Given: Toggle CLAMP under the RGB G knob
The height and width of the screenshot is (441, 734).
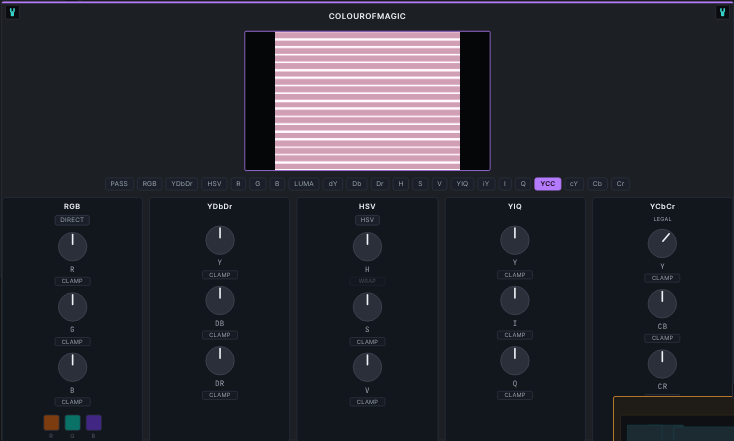Looking at the screenshot, I should [x=72, y=342].
